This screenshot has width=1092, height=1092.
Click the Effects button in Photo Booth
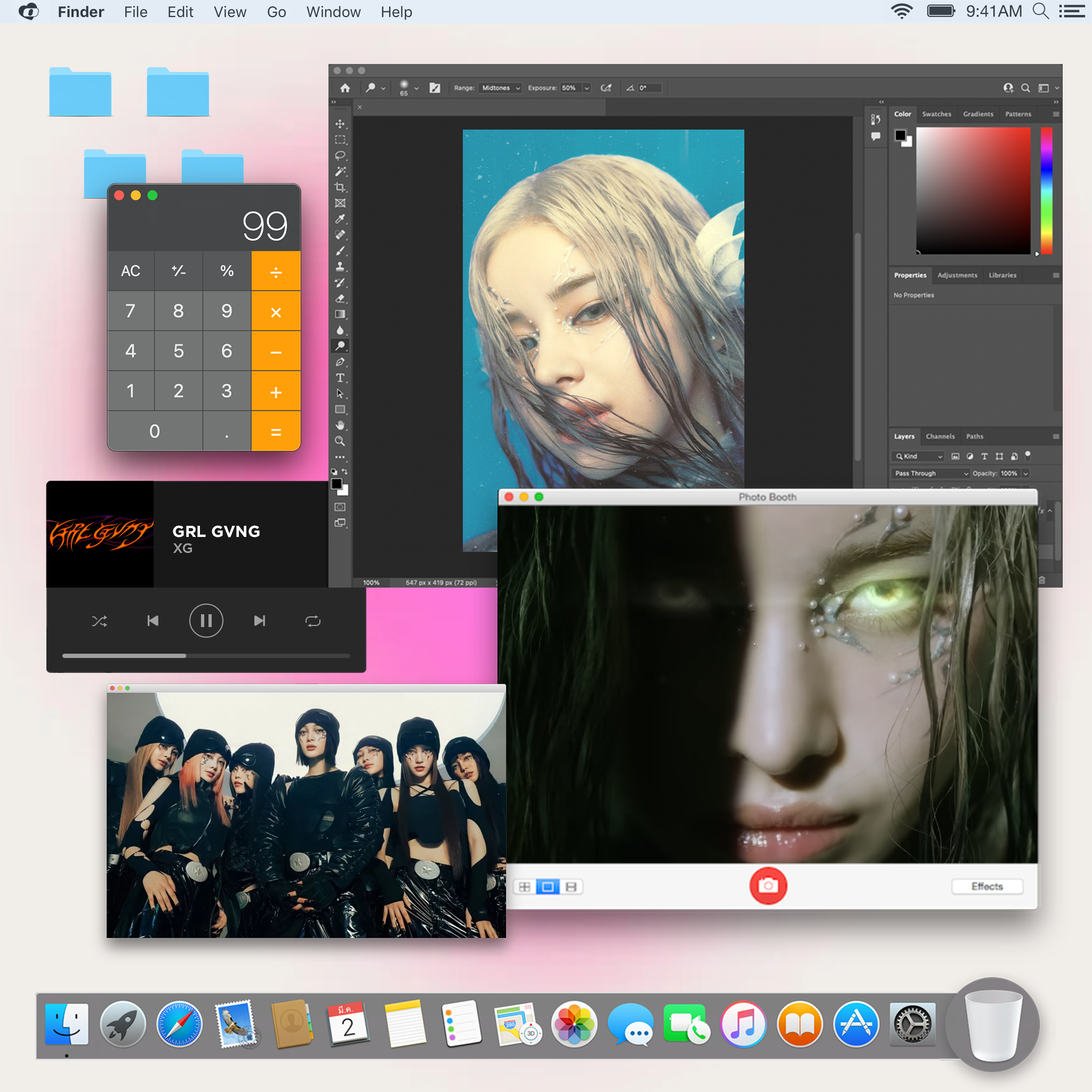986,886
